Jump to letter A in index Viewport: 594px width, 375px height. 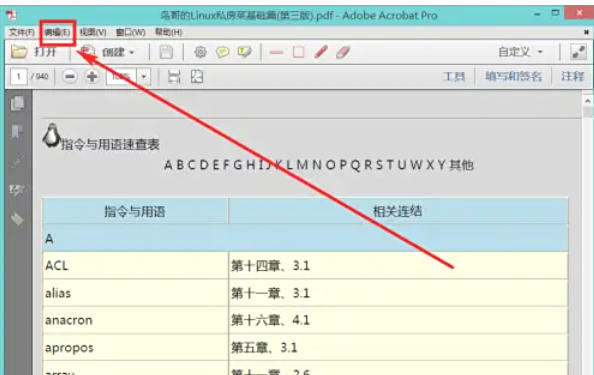tap(168, 165)
